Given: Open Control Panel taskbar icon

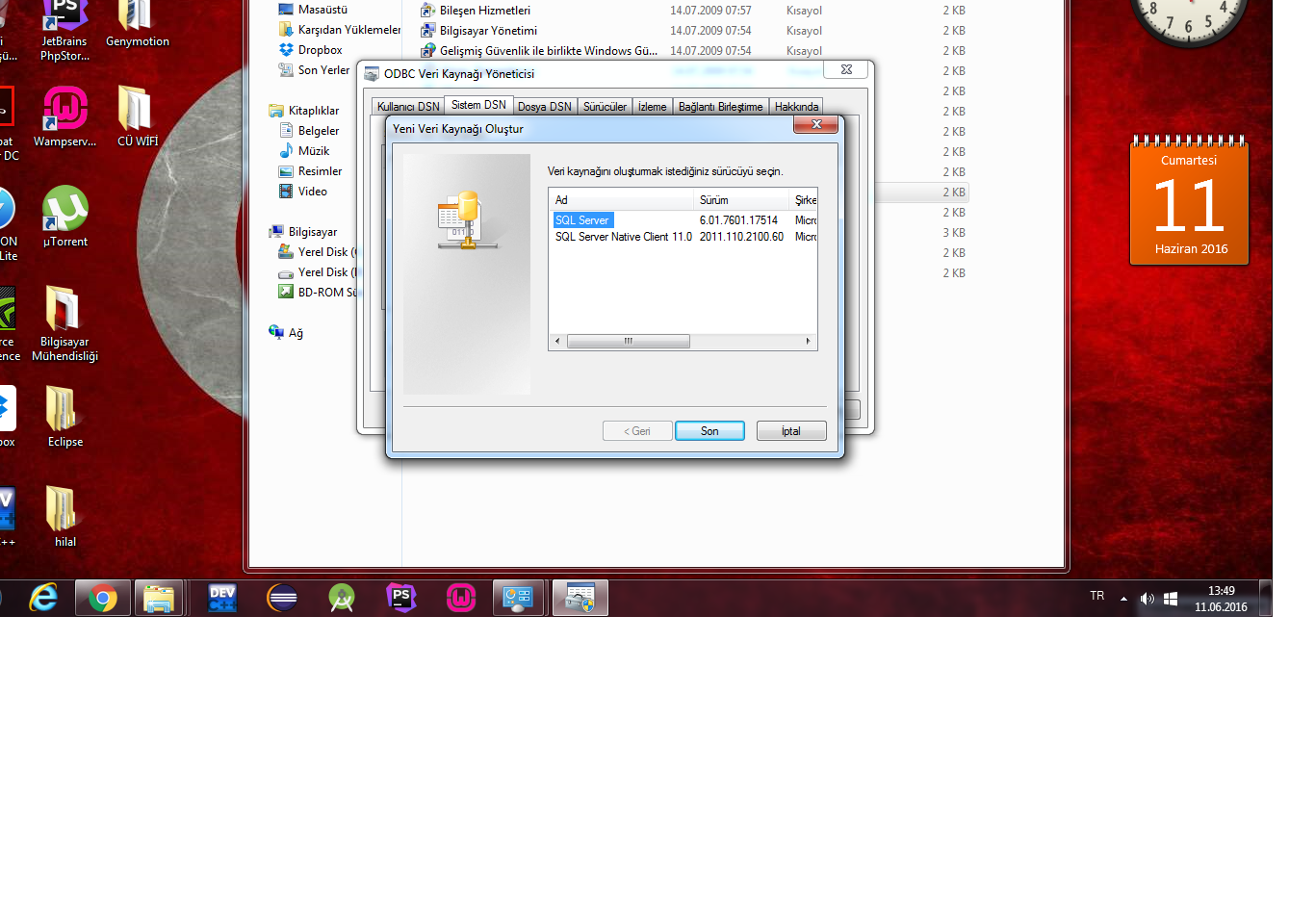Looking at the screenshot, I should [x=519, y=598].
